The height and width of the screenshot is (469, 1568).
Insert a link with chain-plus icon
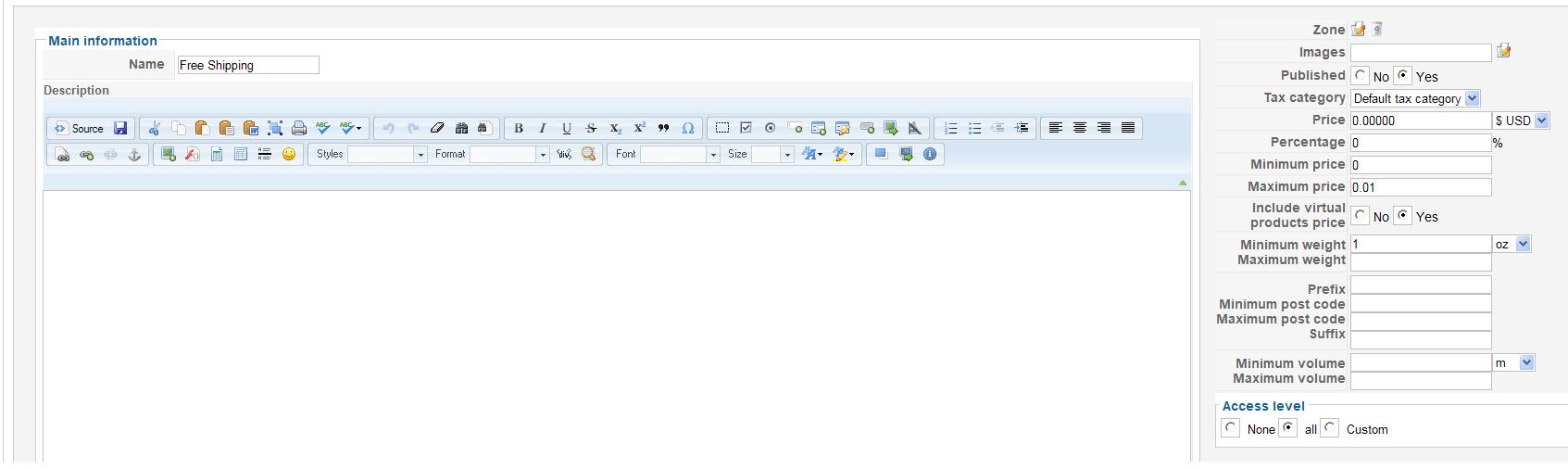pos(86,155)
